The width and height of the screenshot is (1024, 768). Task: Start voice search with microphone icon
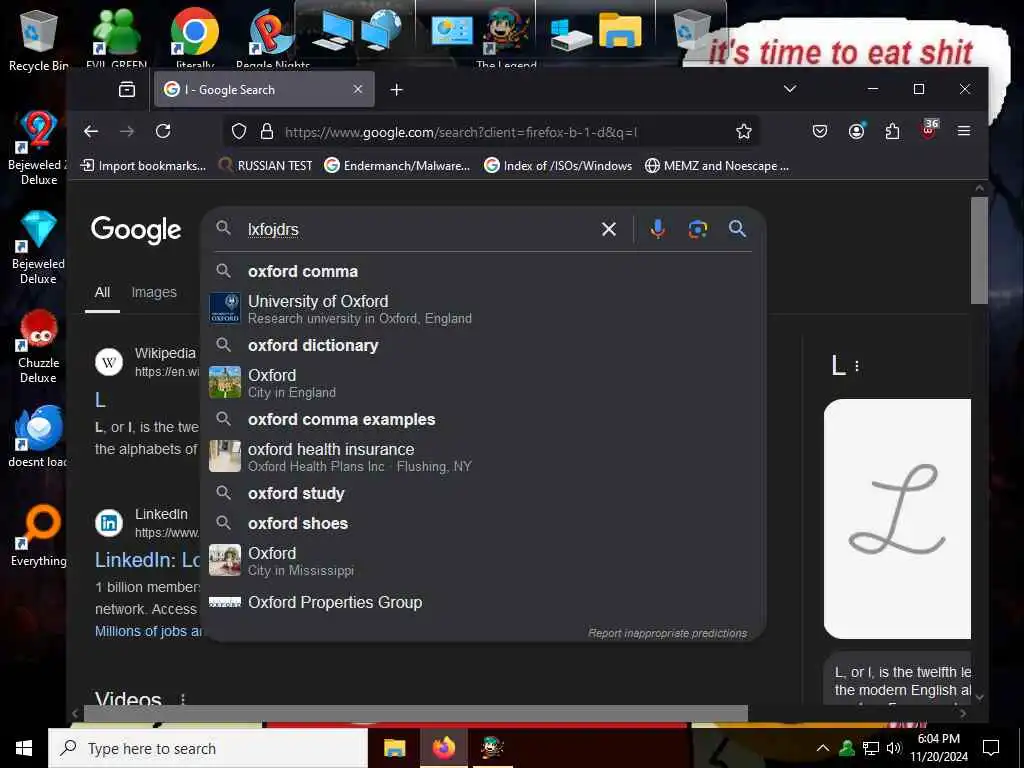(x=658, y=229)
